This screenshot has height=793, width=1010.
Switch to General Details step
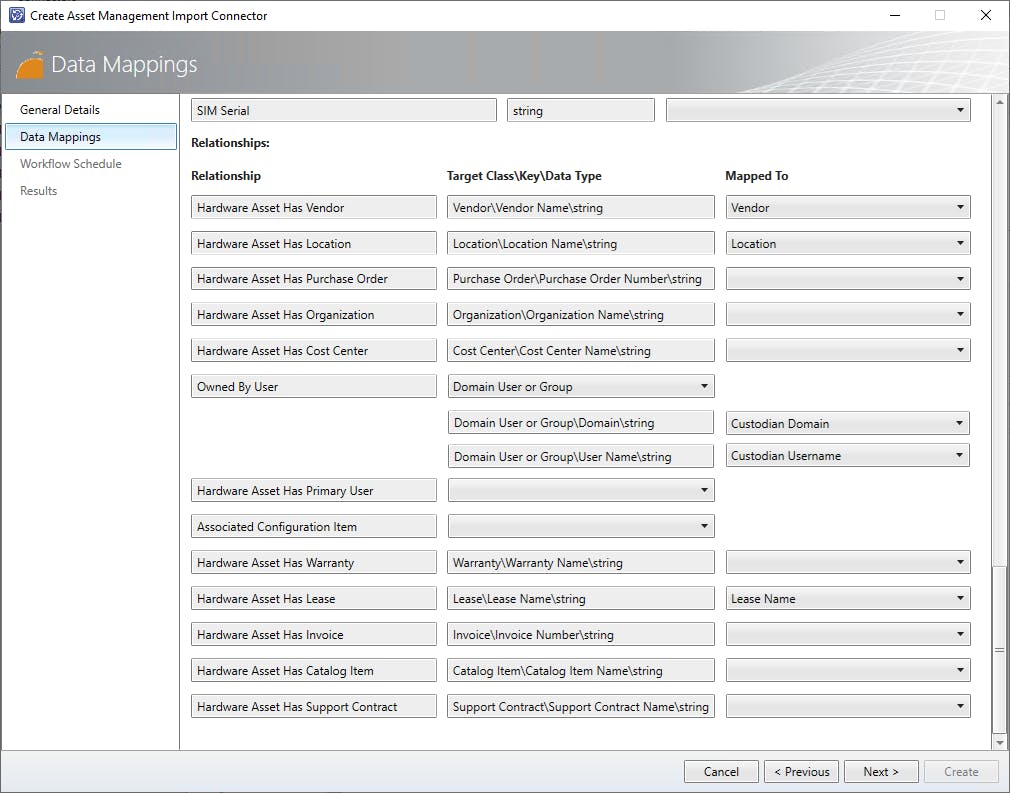(x=60, y=110)
